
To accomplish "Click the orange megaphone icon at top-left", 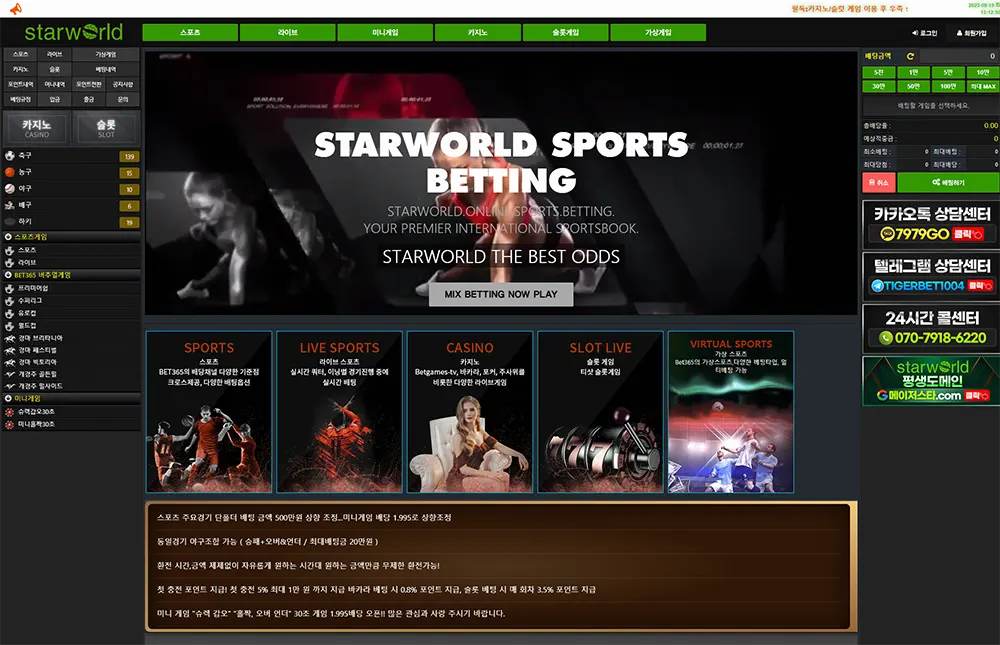I will 16,8.
